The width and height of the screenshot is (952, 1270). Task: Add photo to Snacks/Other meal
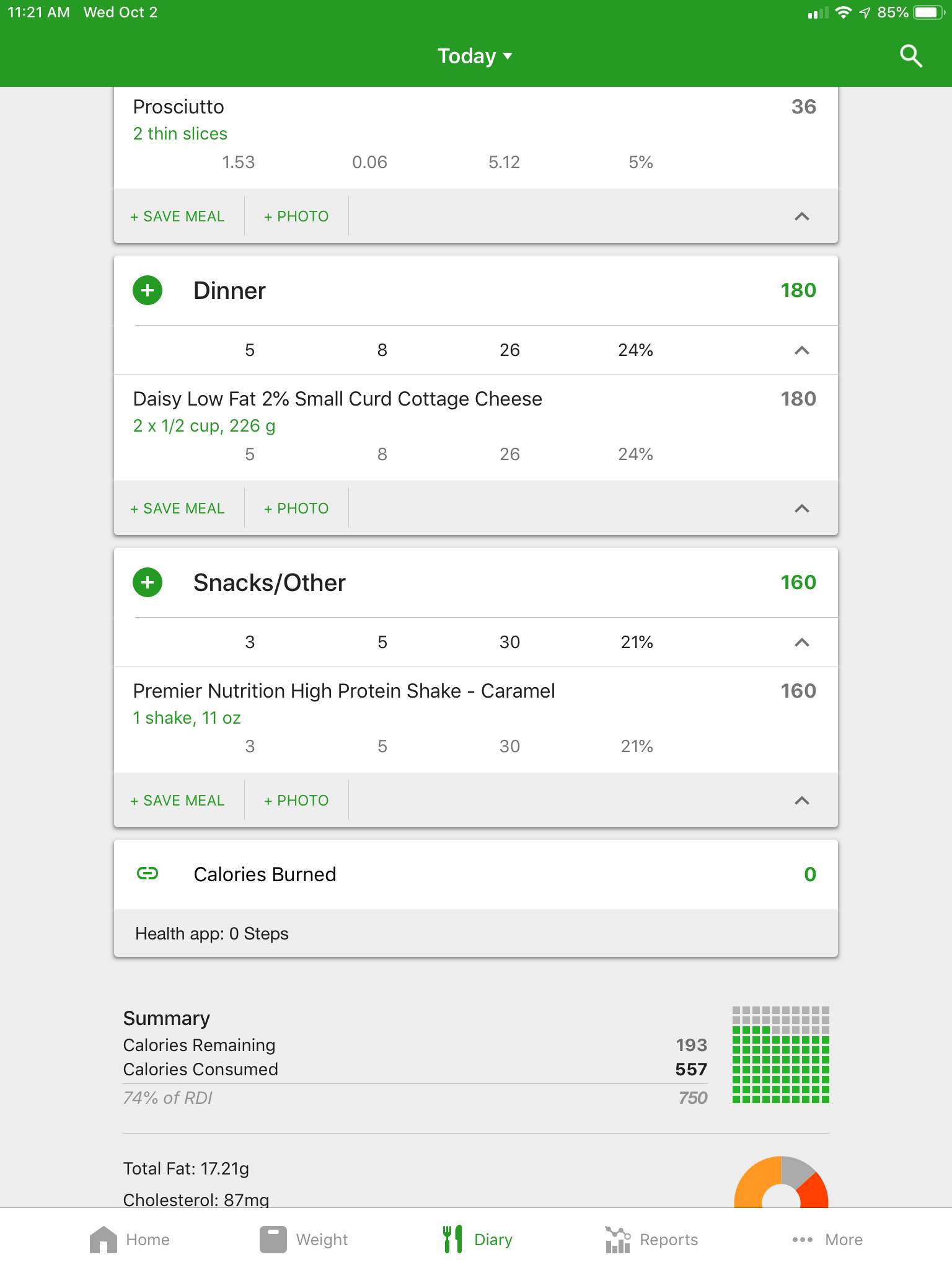[296, 801]
